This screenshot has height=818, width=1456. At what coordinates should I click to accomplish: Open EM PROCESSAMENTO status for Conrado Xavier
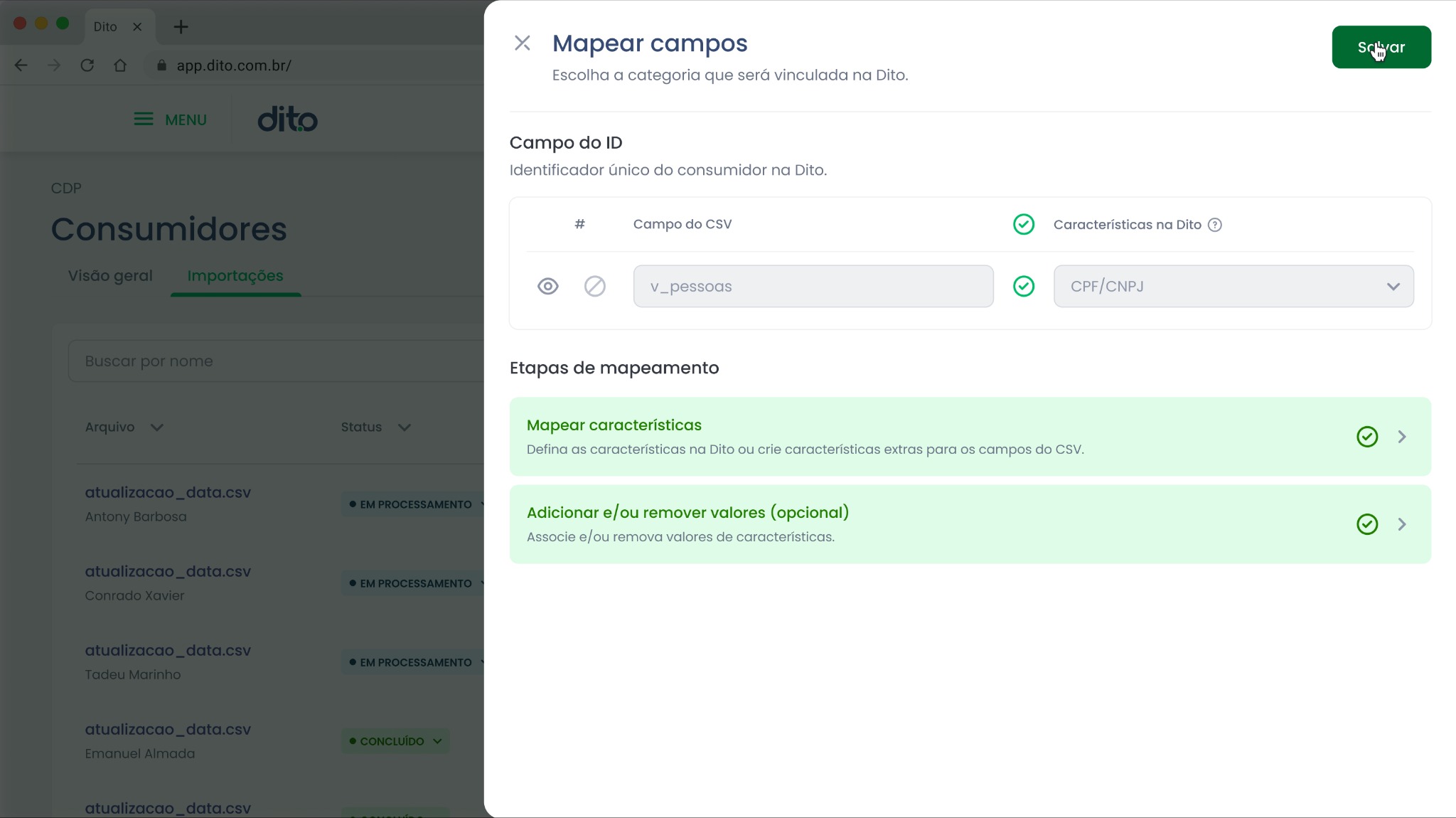pyautogui.click(x=412, y=583)
